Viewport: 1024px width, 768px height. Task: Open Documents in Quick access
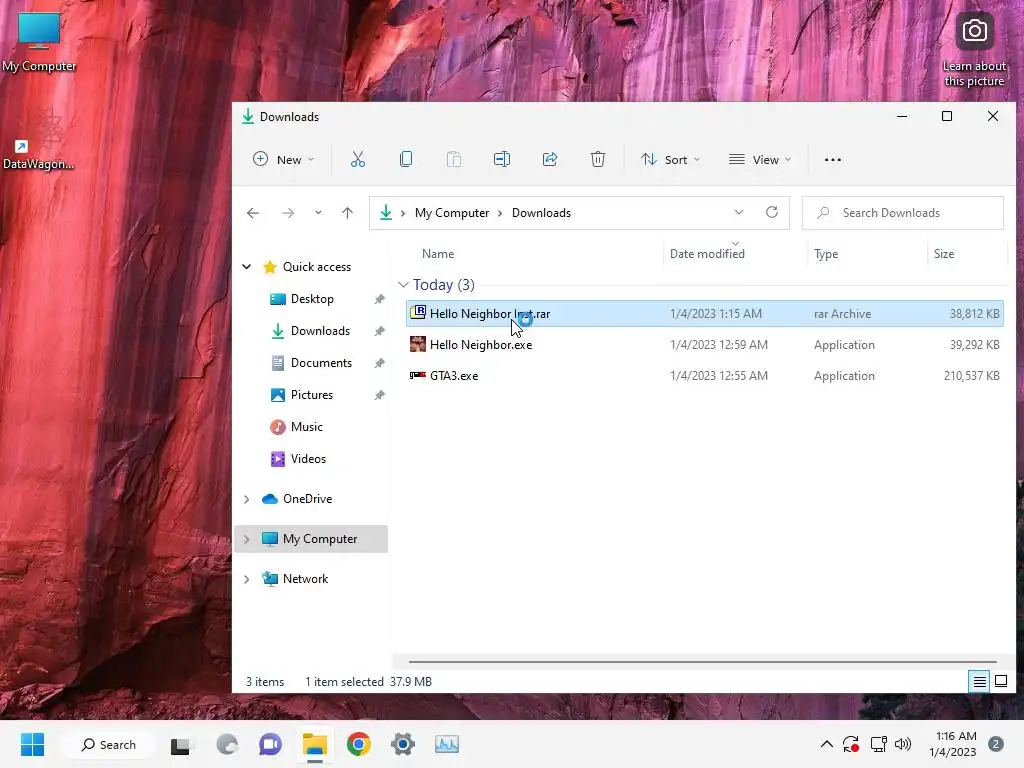(x=321, y=363)
